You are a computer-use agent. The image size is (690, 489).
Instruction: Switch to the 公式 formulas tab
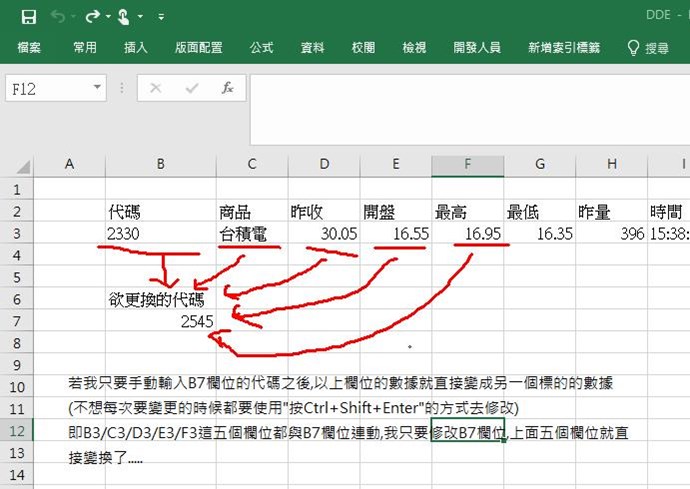(x=261, y=47)
